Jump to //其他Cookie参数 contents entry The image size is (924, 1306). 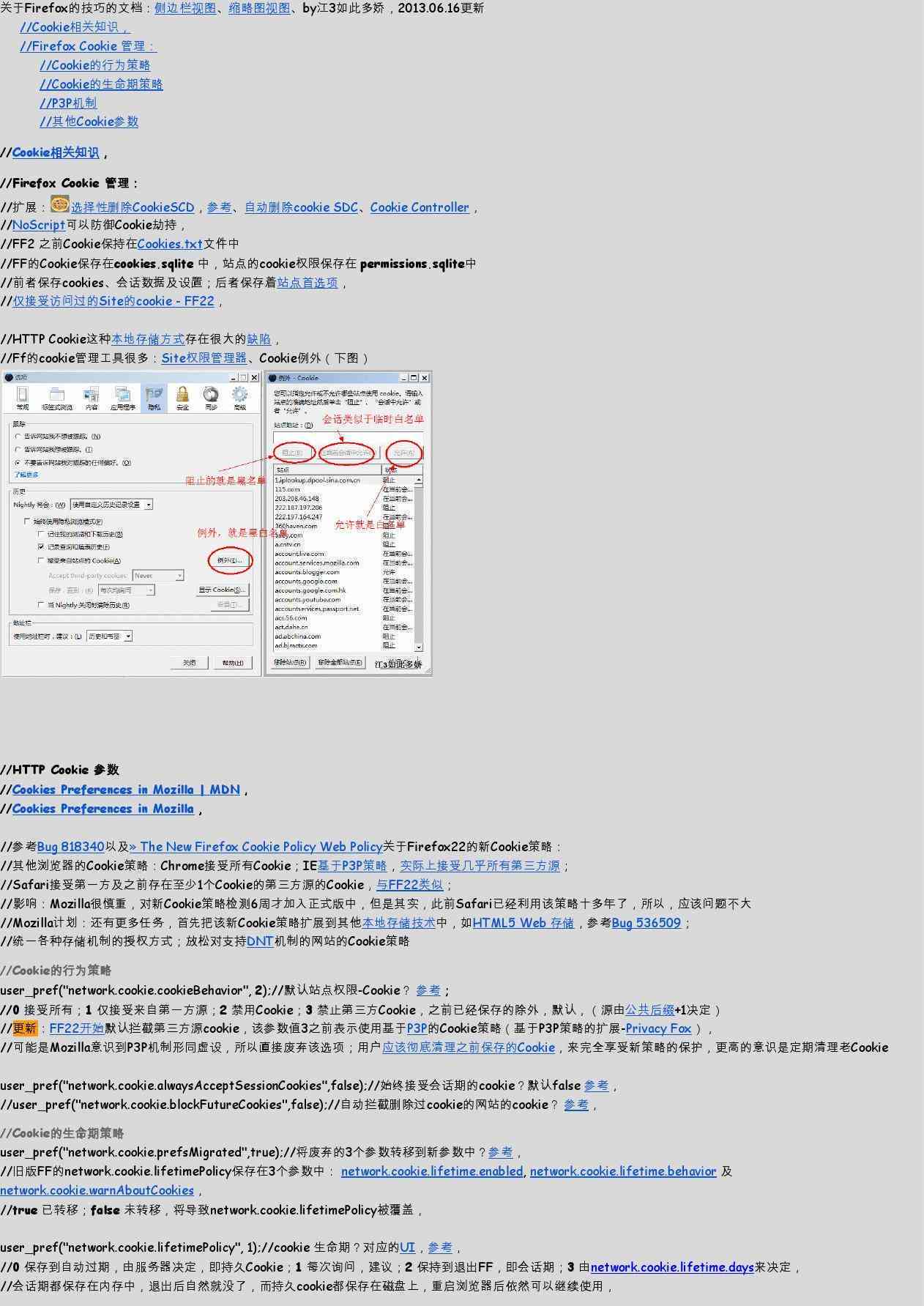point(89,122)
